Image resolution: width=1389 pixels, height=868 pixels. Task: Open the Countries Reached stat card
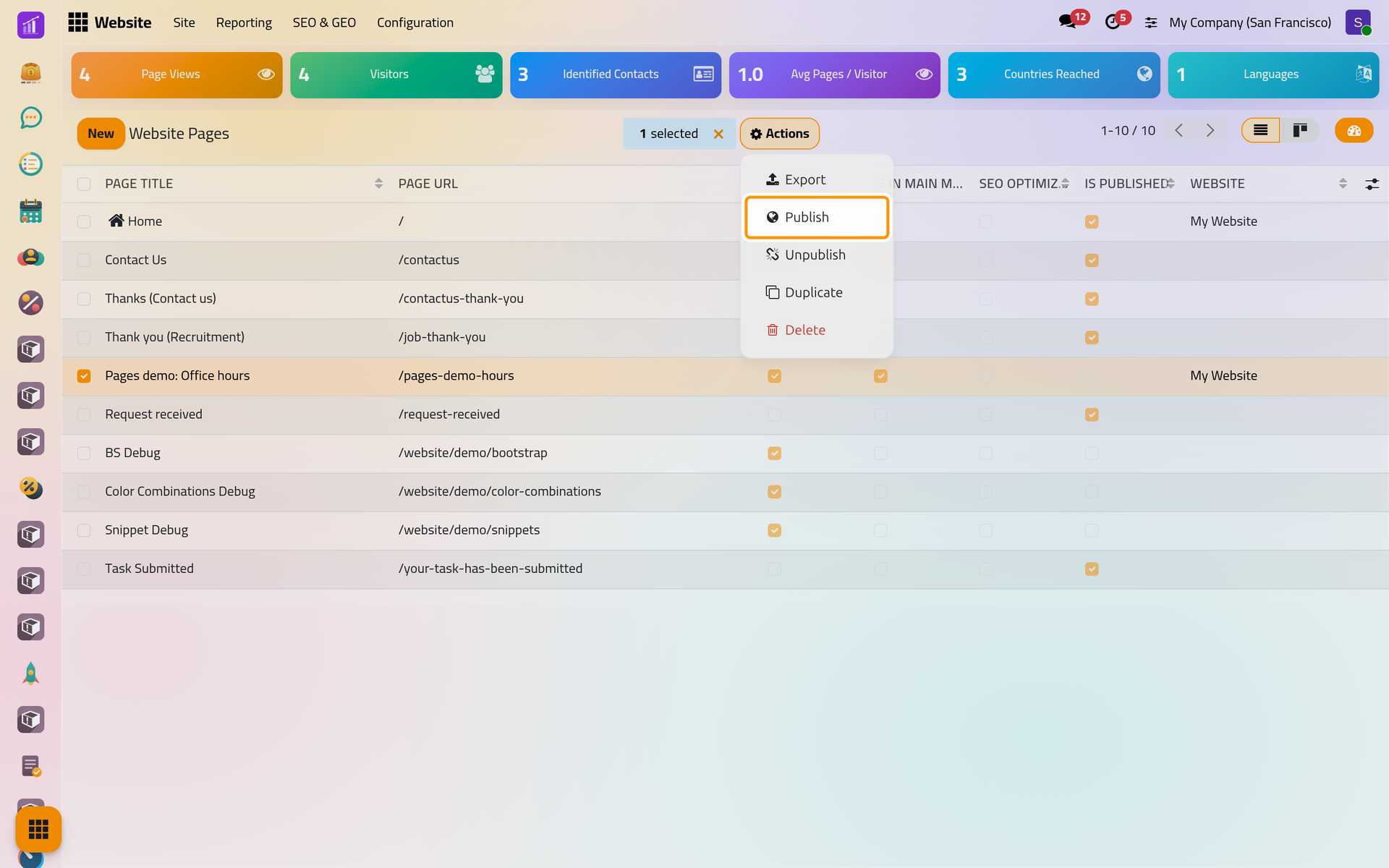click(x=1054, y=75)
